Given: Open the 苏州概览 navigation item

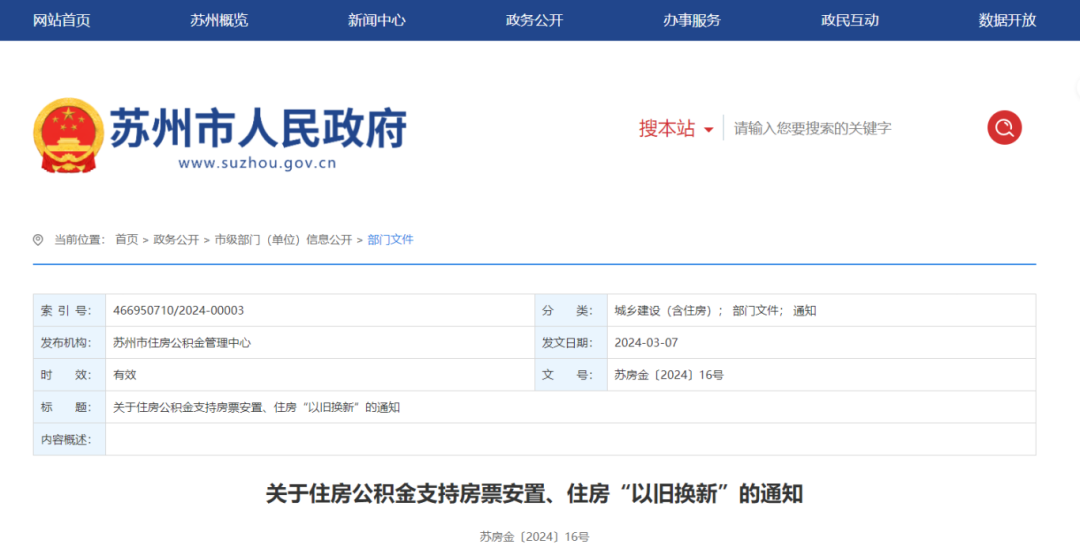Looking at the screenshot, I should click(219, 20).
